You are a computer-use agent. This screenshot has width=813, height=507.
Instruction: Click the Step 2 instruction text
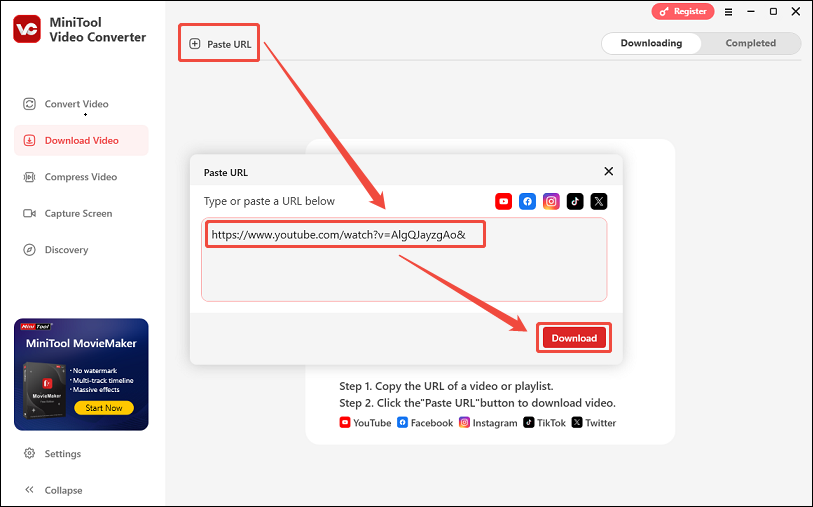[x=477, y=403]
